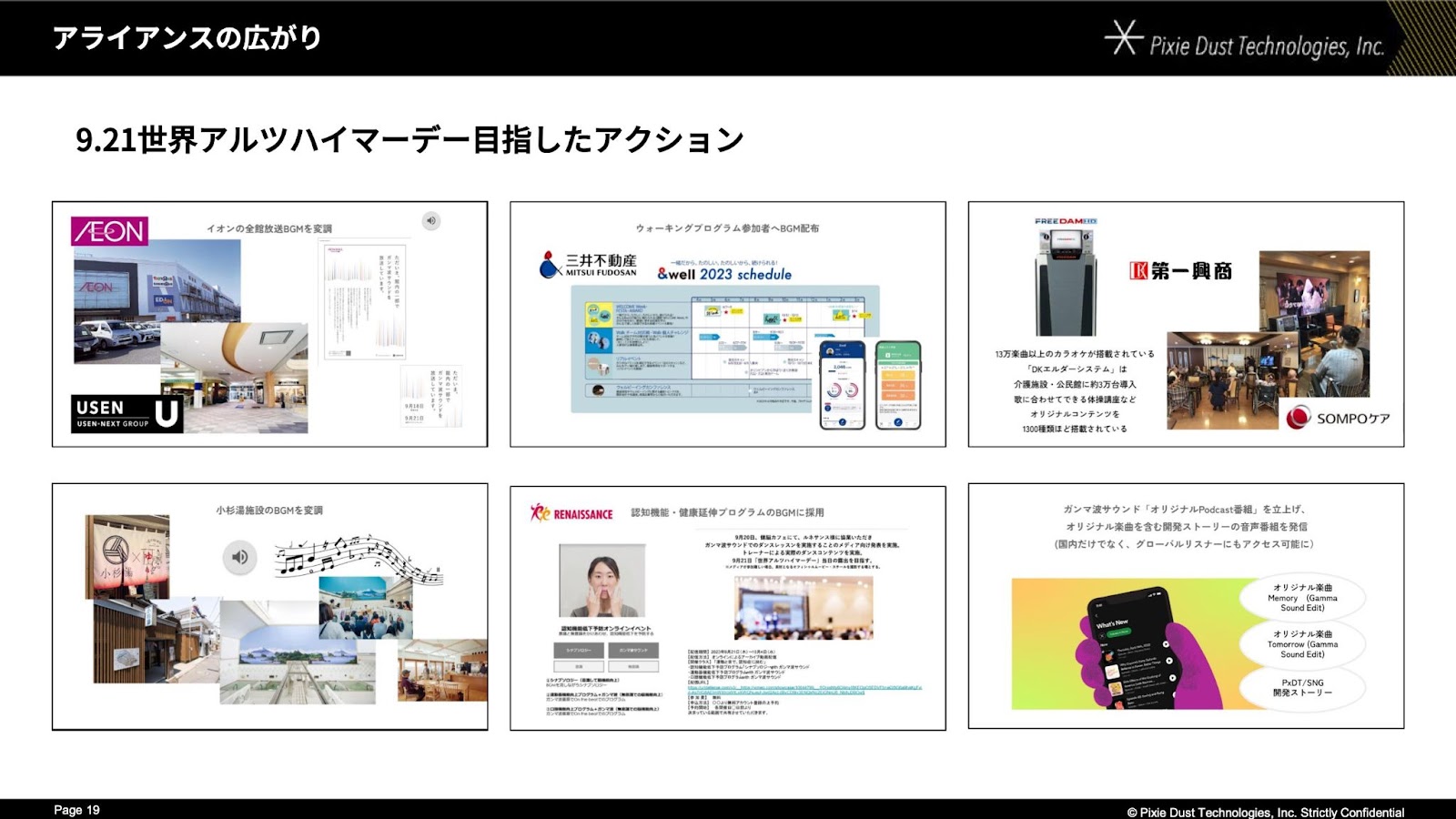
Task: Click the &well 2023 schedule heading
Action: (x=724, y=274)
